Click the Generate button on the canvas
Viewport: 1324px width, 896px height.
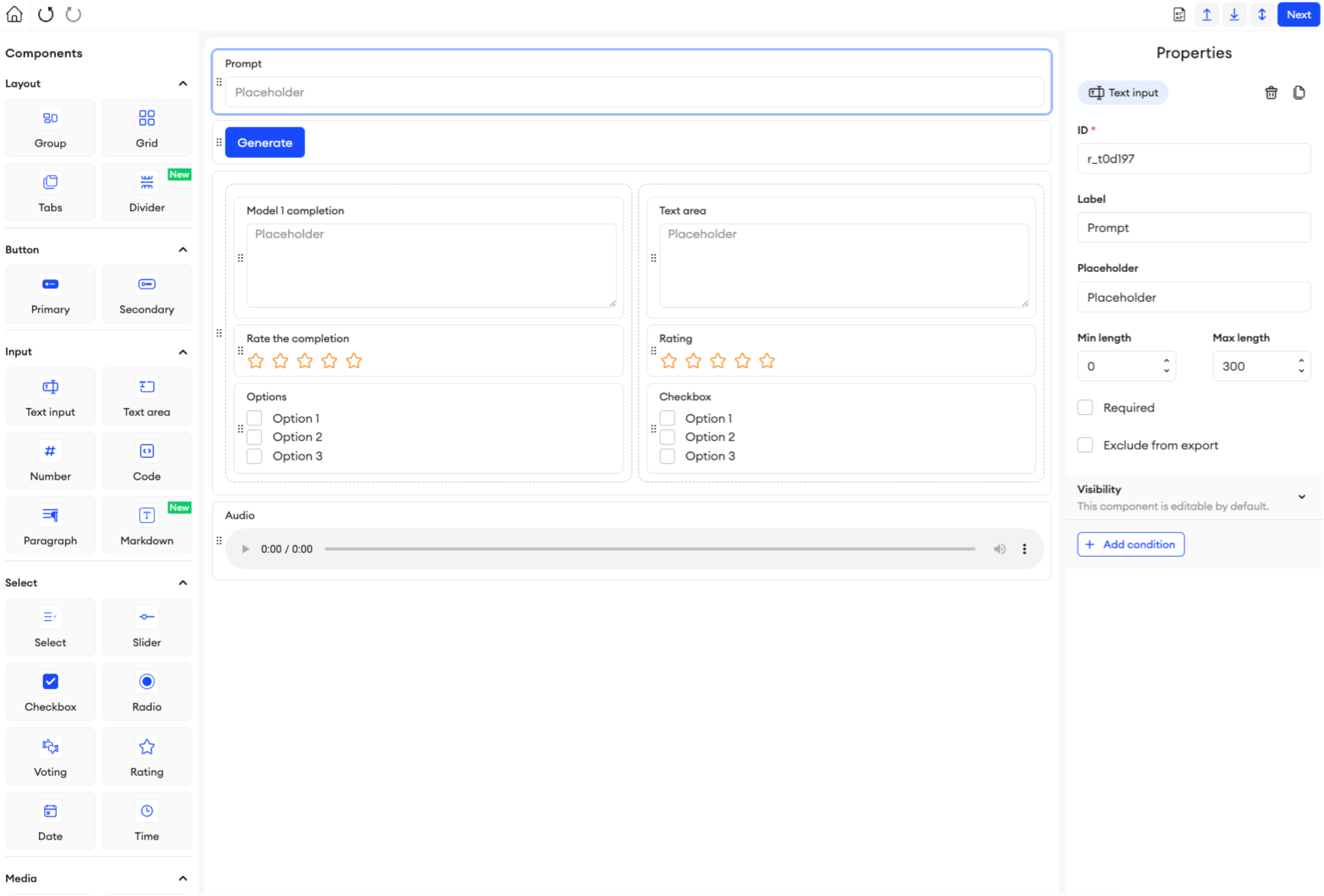pyautogui.click(x=264, y=142)
